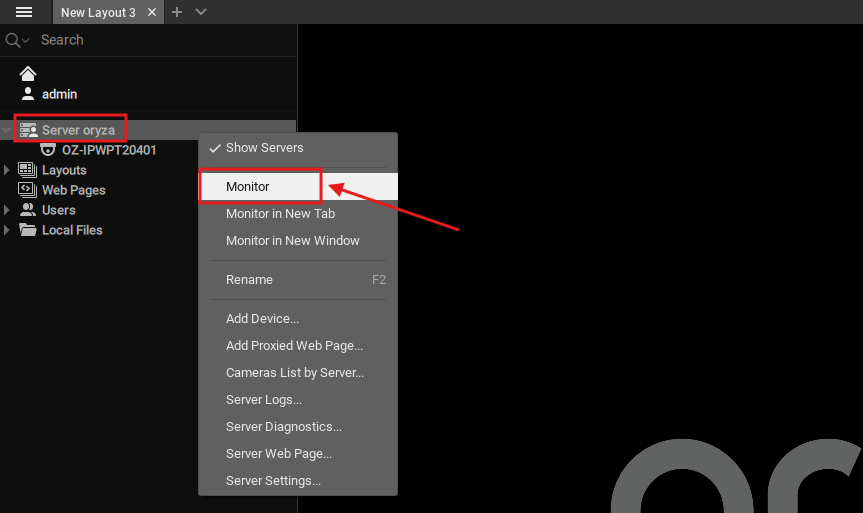Screen dimensions: 863x513
Task: Choose Monitor in New Tab
Action: pyautogui.click(x=298, y=214)
